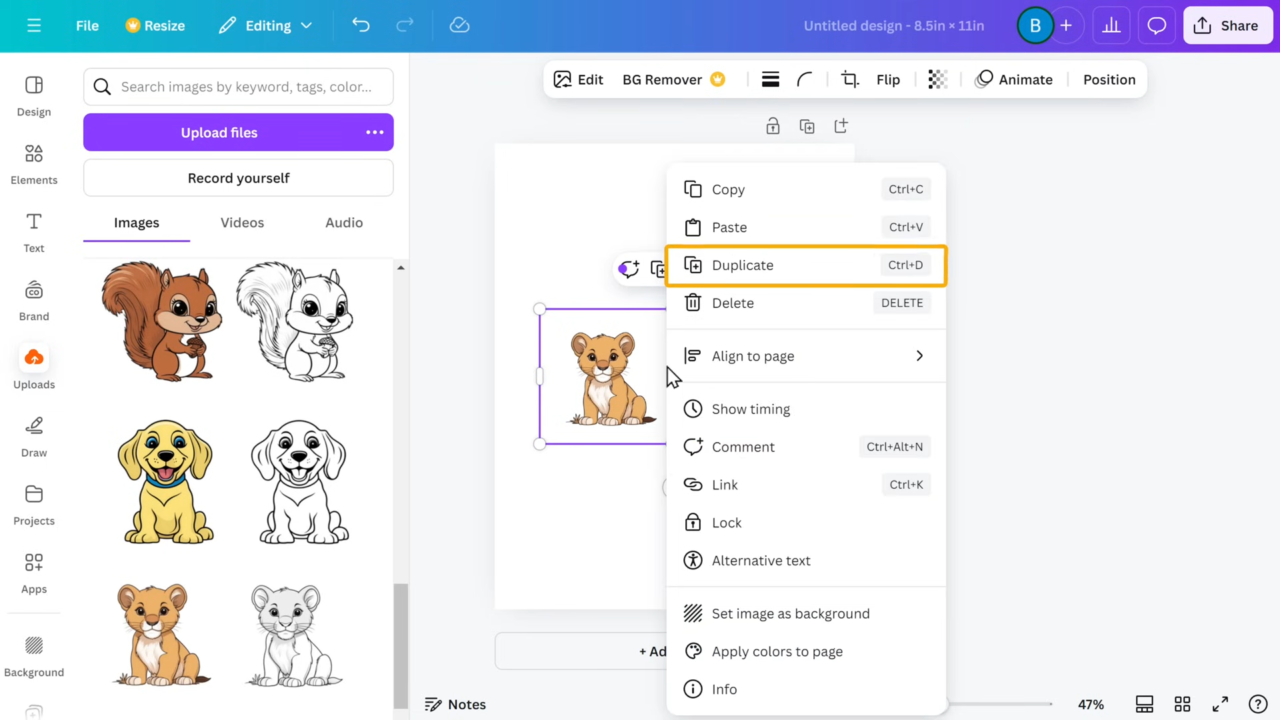Open the Design sidebar panel
1280x720 pixels.
pos(34,96)
